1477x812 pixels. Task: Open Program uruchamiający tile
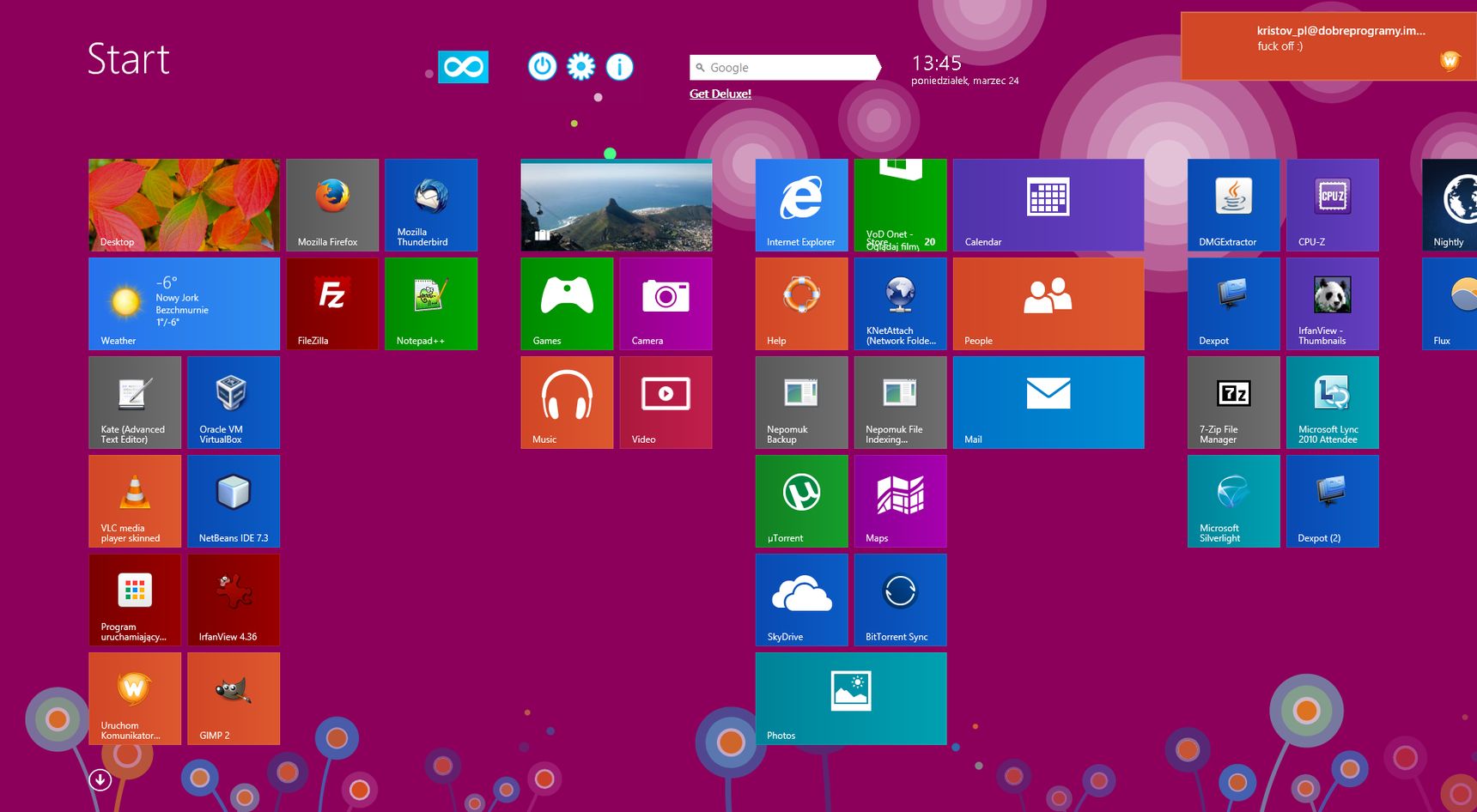[135, 600]
